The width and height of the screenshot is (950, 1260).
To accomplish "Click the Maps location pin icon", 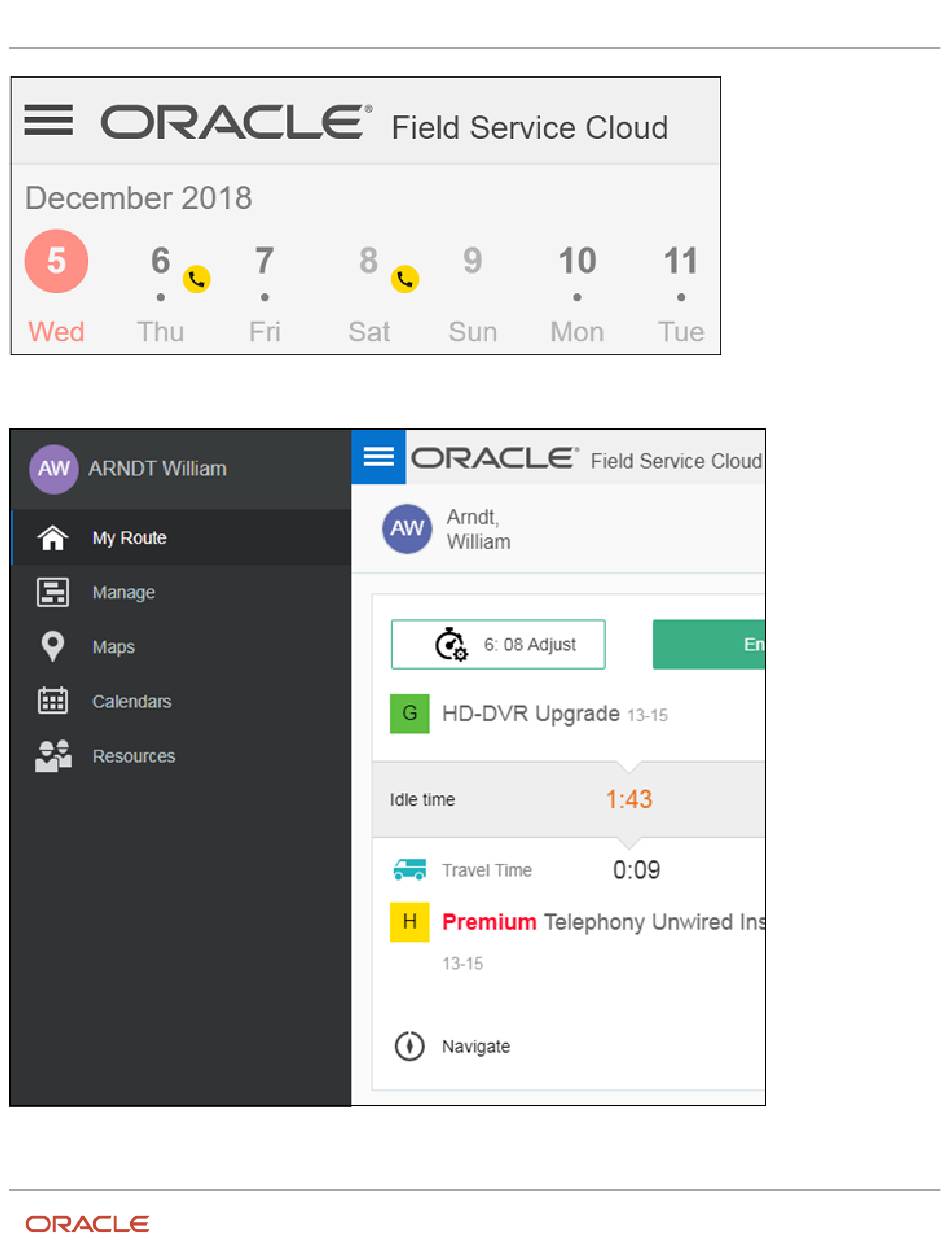I will 52,647.
